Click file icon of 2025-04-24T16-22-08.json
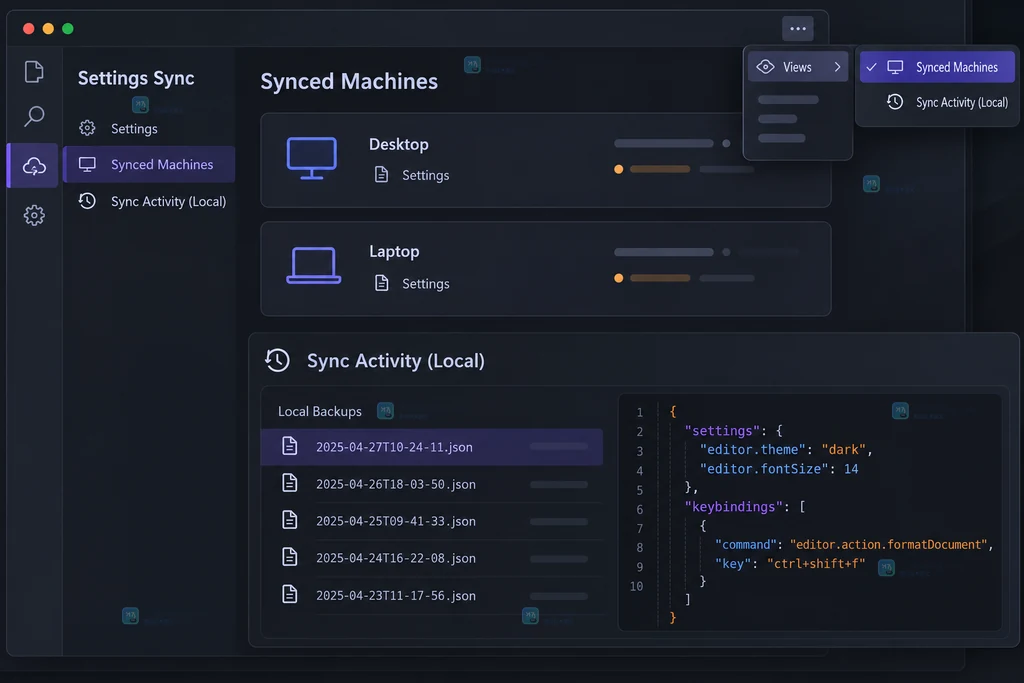This screenshot has height=683, width=1024. (x=289, y=557)
